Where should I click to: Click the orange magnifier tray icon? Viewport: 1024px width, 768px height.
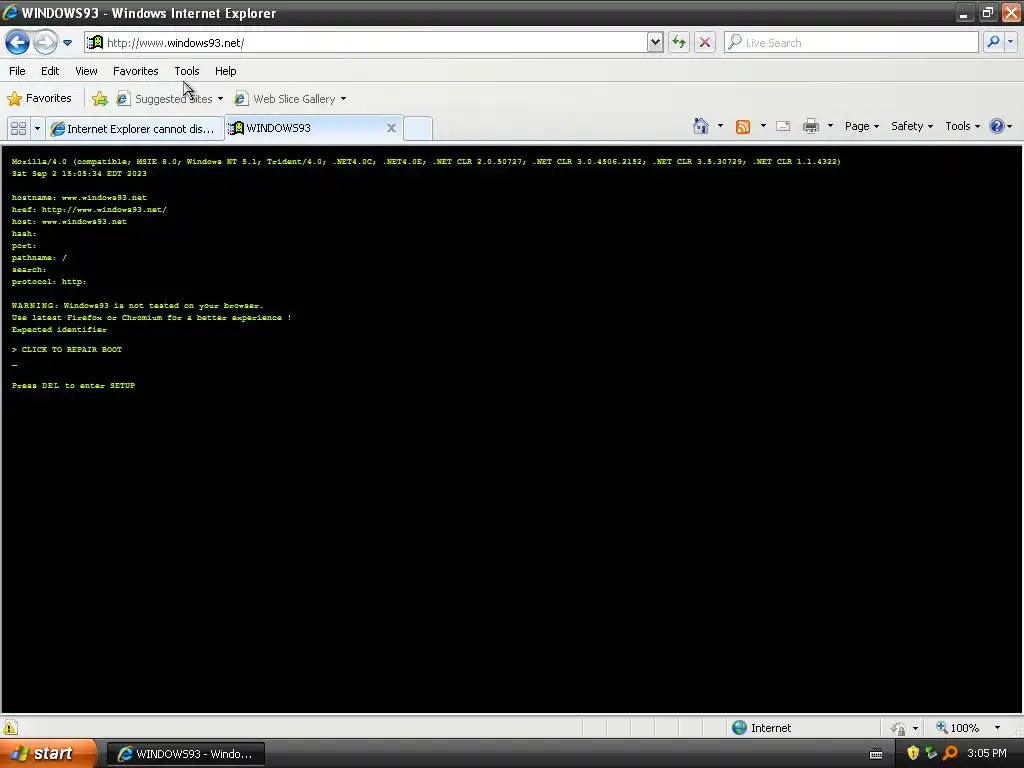point(950,753)
